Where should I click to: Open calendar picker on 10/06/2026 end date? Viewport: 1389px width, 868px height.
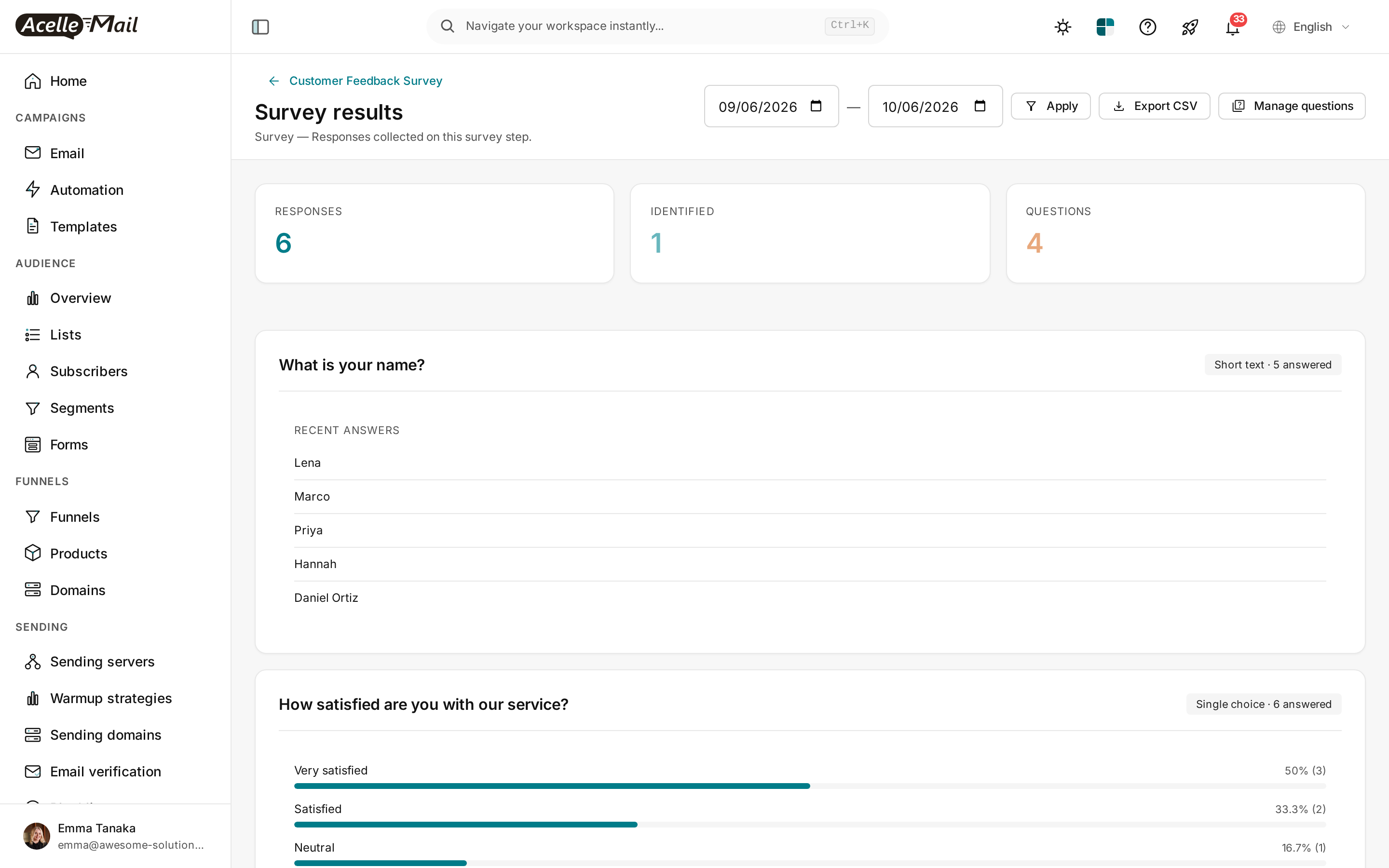980,106
